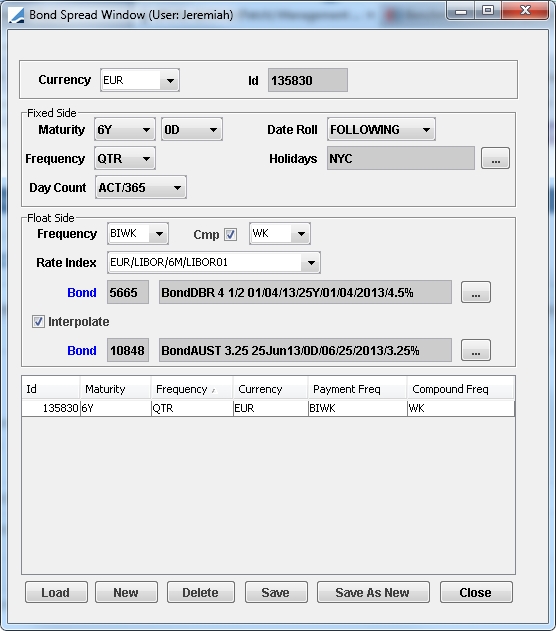Open the bond 10848 selector ellipsis button
The width and height of the screenshot is (556, 631).
[x=476, y=350]
